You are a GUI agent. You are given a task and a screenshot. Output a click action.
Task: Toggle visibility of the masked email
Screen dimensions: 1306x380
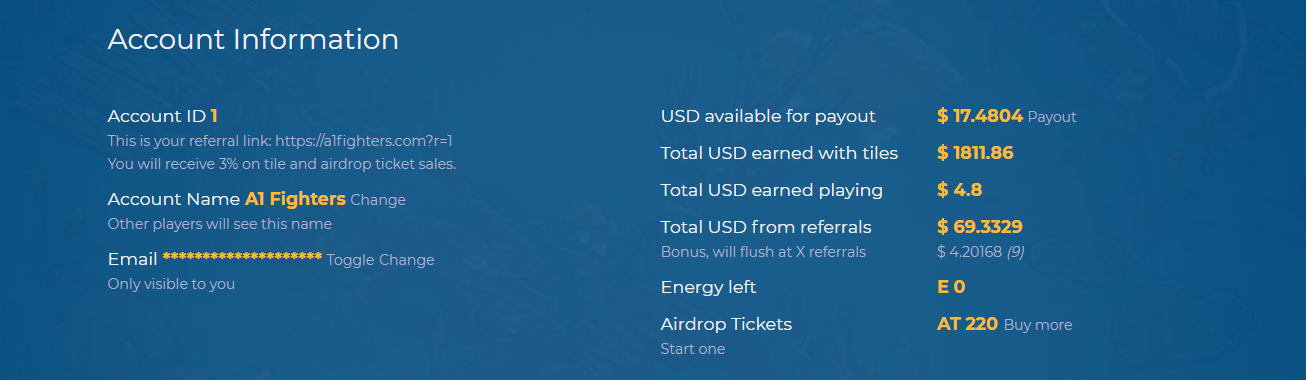coord(351,260)
